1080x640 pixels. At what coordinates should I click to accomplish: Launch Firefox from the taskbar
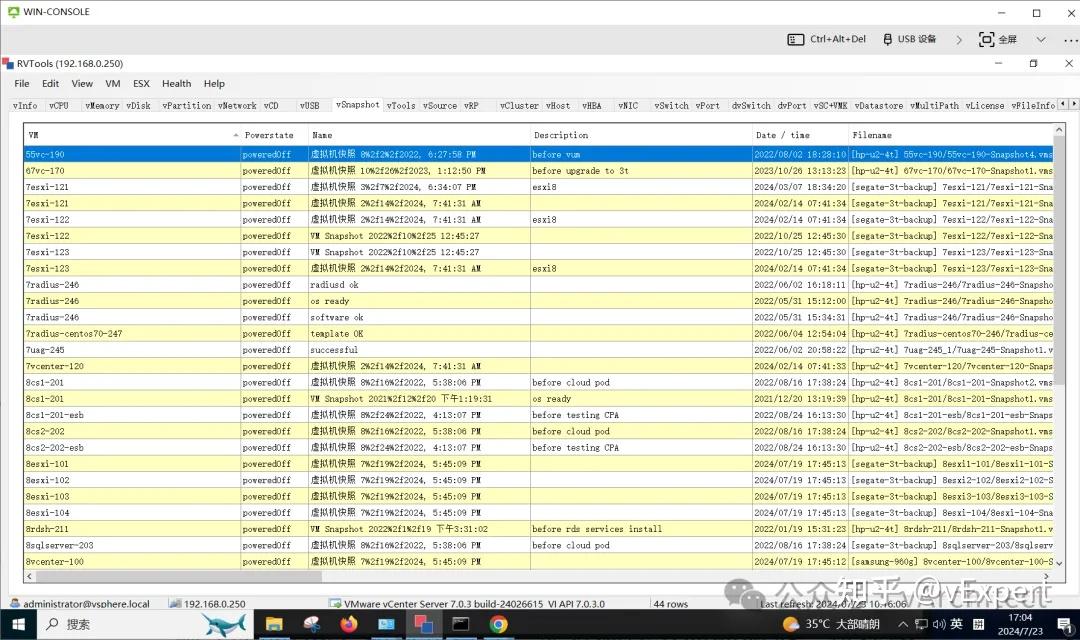point(349,624)
